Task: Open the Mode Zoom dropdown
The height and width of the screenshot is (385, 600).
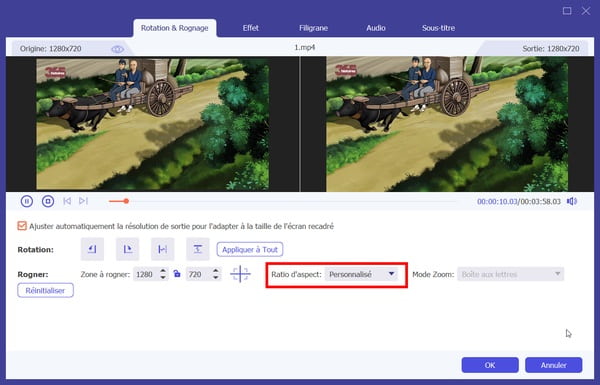Action: click(510, 274)
